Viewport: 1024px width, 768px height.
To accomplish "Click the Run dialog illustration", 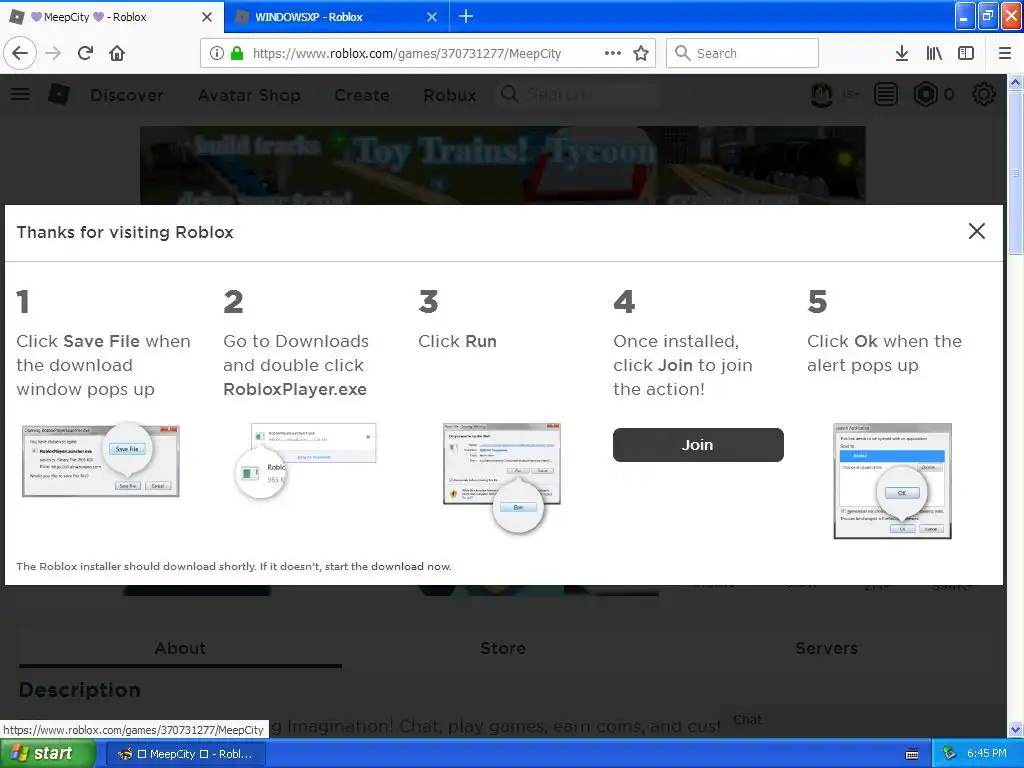I will [502, 477].
